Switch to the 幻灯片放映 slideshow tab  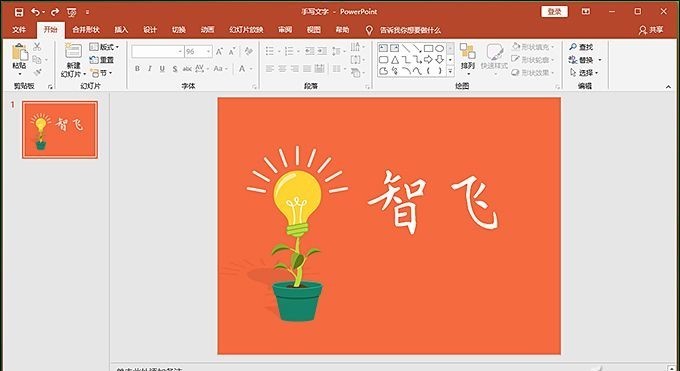246,30
